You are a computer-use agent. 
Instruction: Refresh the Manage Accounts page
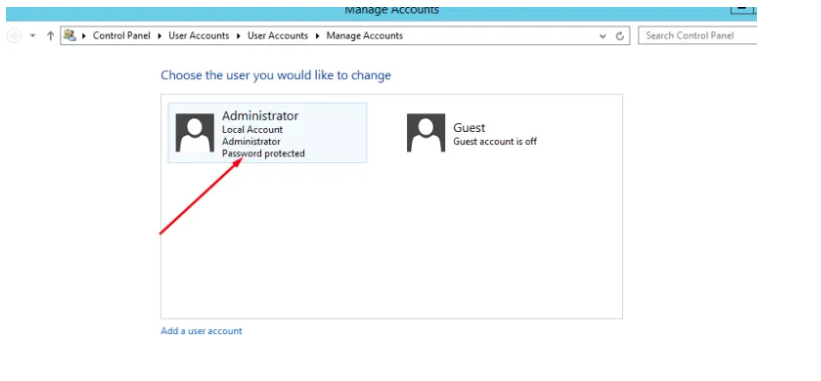coord(620,36)
